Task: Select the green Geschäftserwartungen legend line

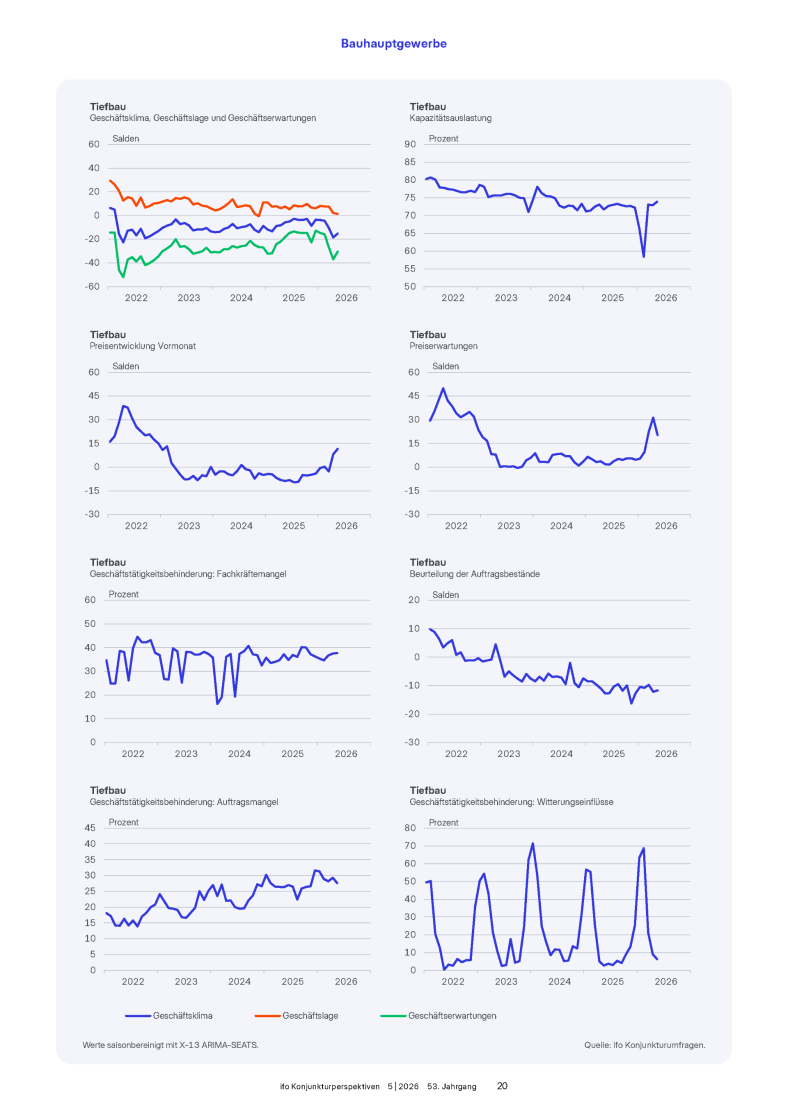Action: click(393, 1016)
